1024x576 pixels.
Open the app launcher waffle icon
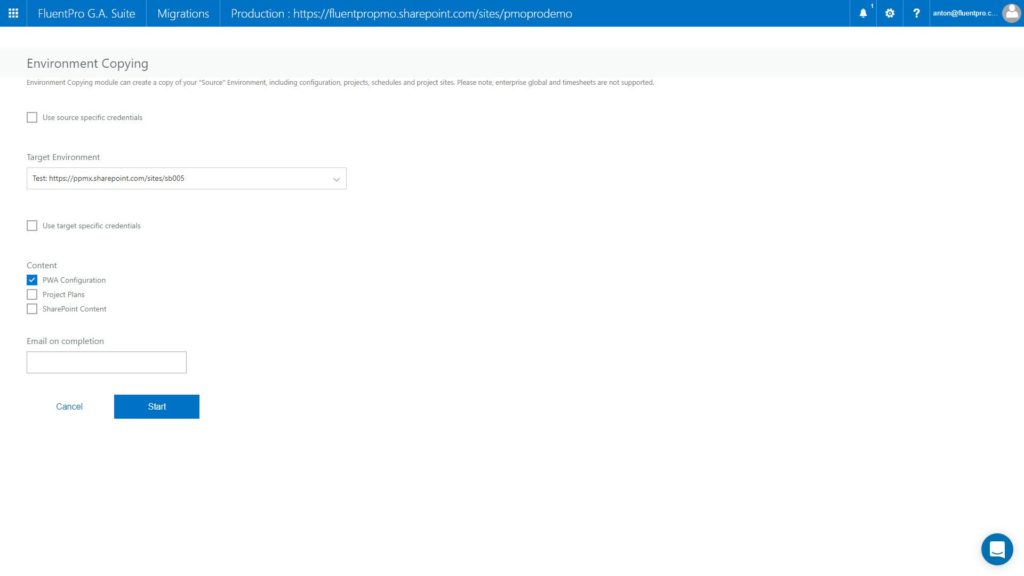pos(12,13)
